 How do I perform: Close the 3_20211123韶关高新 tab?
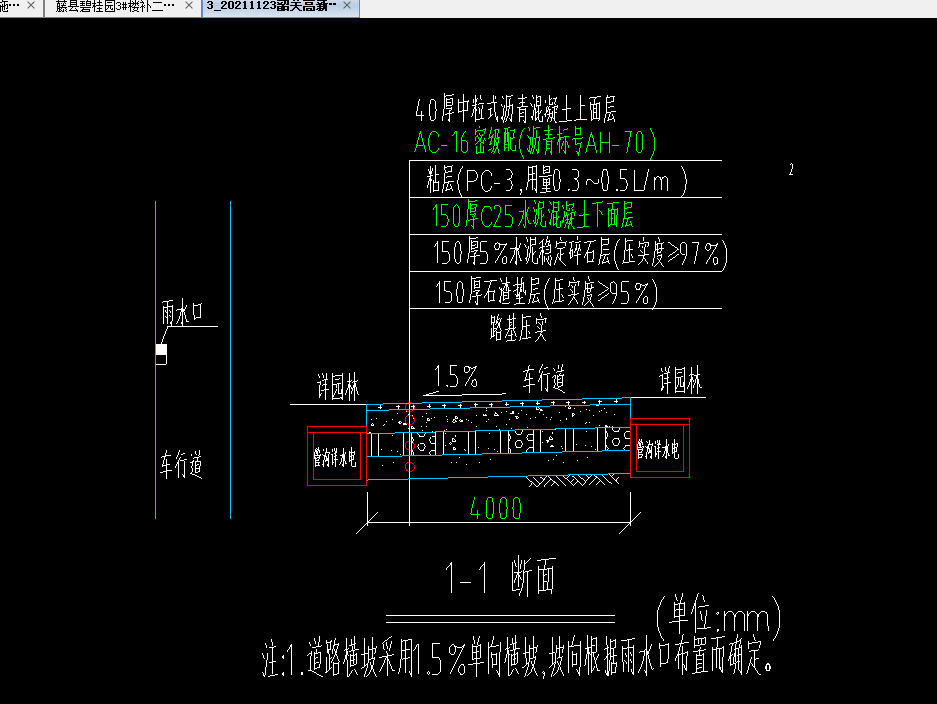pos(347,5)
